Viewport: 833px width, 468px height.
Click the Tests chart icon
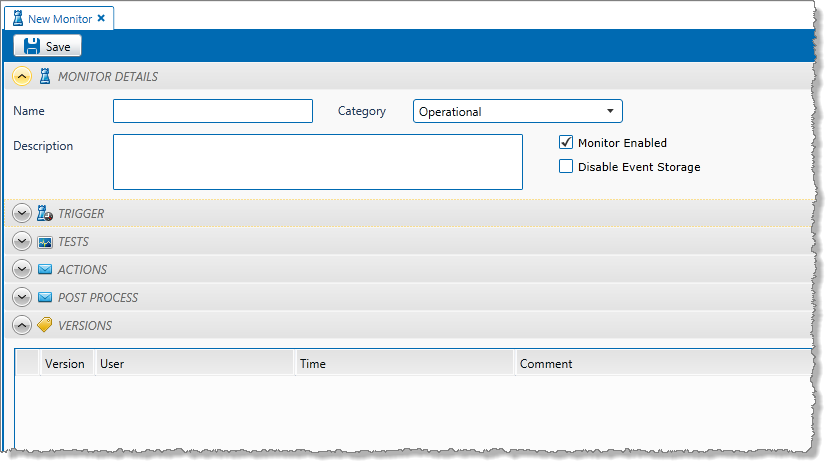pyautogui.click(x=45, y=242)
